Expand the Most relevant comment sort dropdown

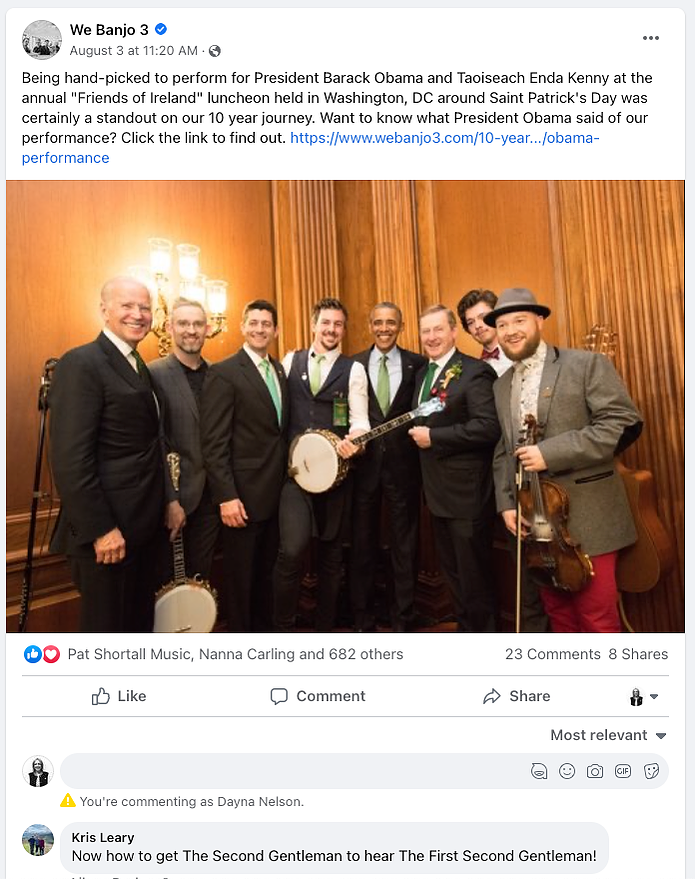(608, 735)
